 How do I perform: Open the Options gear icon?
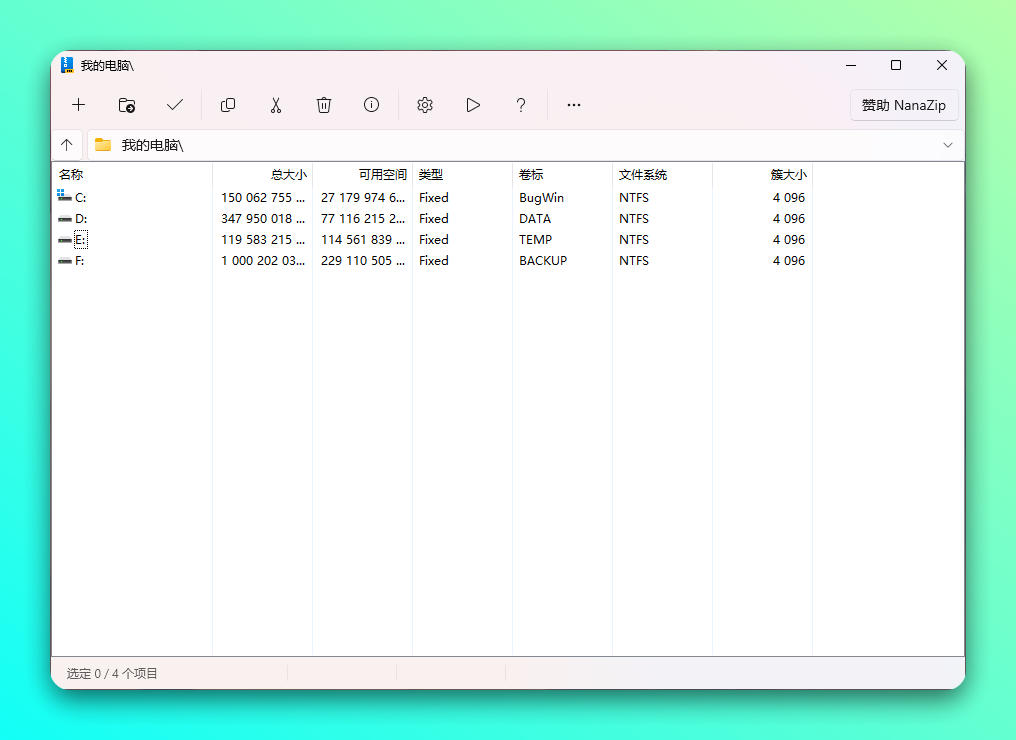425,105
